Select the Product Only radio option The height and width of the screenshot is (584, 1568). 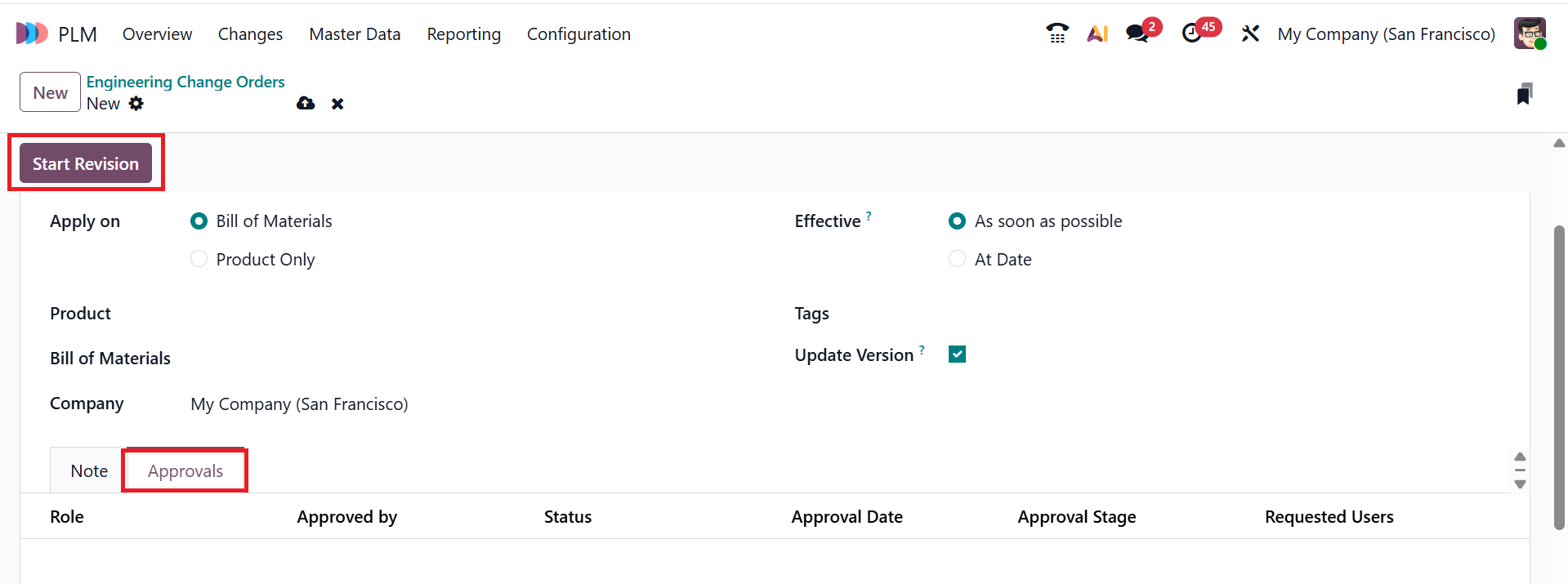click(x=199, y=259)
